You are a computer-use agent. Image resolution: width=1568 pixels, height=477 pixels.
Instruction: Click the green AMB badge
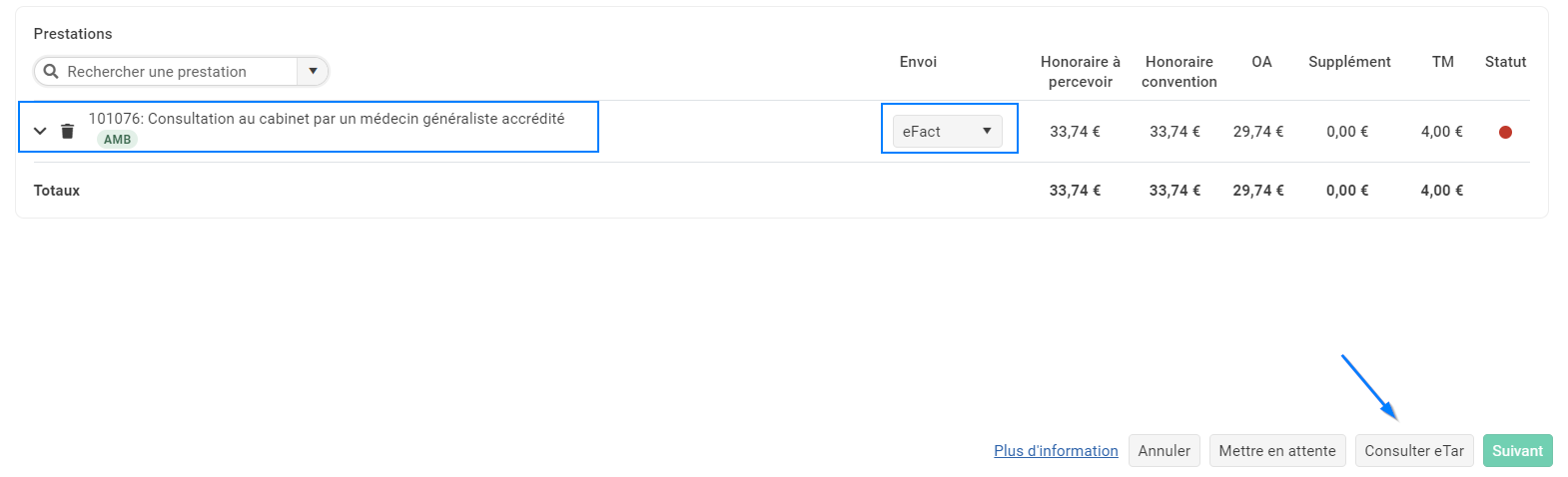(117, 140)
